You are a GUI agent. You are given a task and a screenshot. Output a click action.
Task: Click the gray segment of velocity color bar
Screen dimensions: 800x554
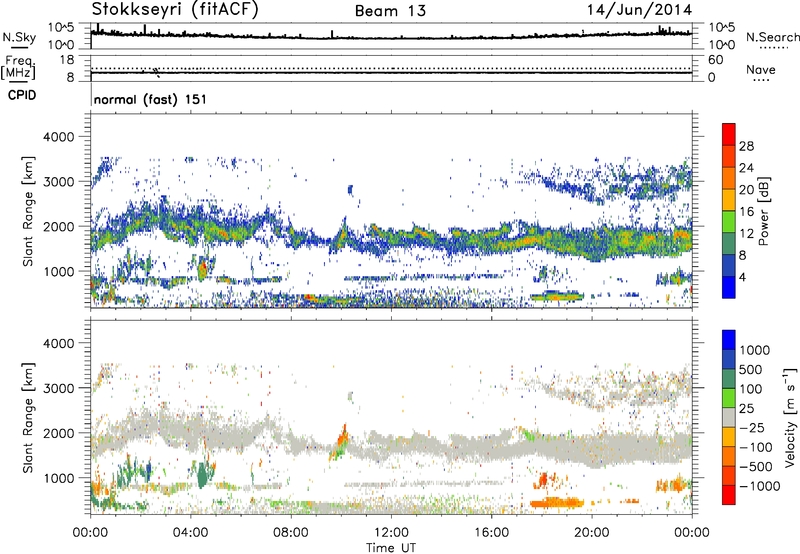tap(729, 417)
